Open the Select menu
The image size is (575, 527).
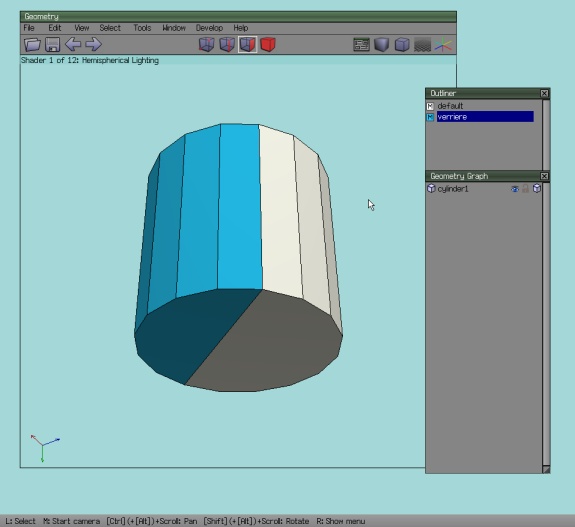tap(110, 28)
